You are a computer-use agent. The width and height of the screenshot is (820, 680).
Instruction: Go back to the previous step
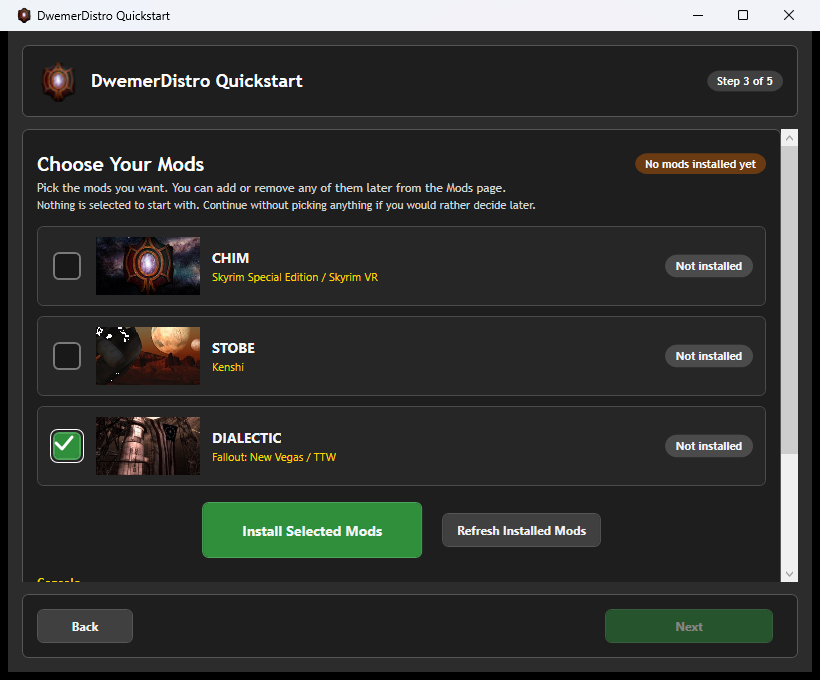tap(85, 626)
